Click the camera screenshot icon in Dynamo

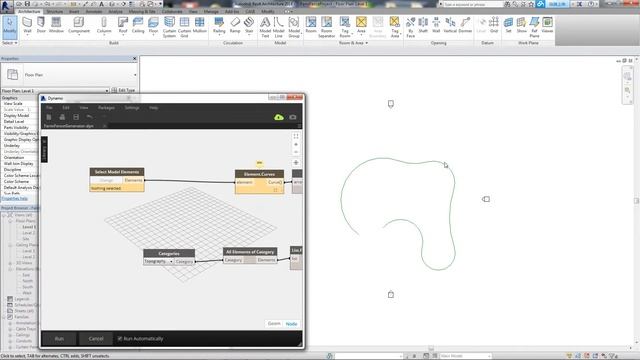pyautogui.click(x=293, y=118)
